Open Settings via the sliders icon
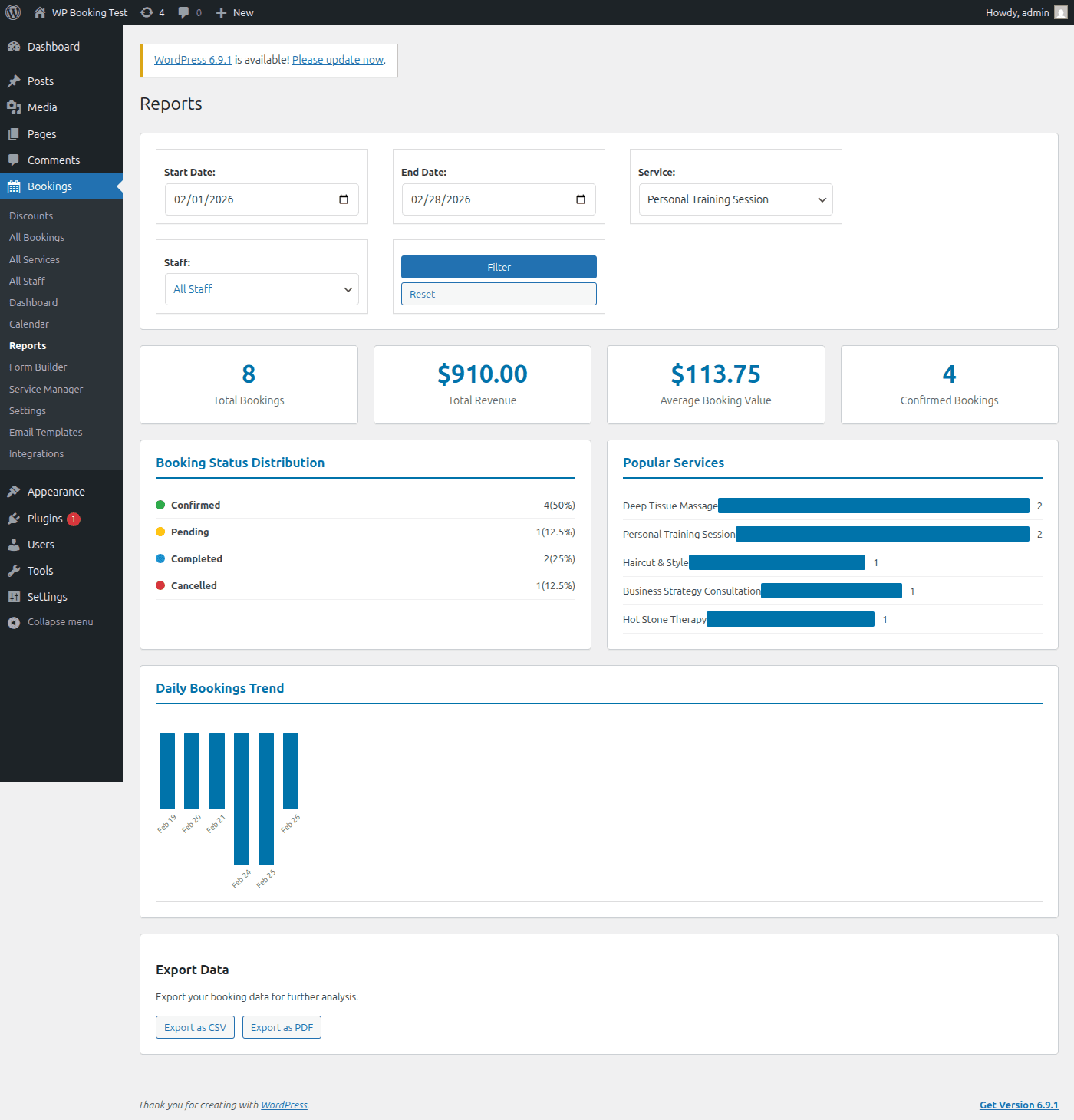This screenshot has height=1120, width=1074. (15, 596)
